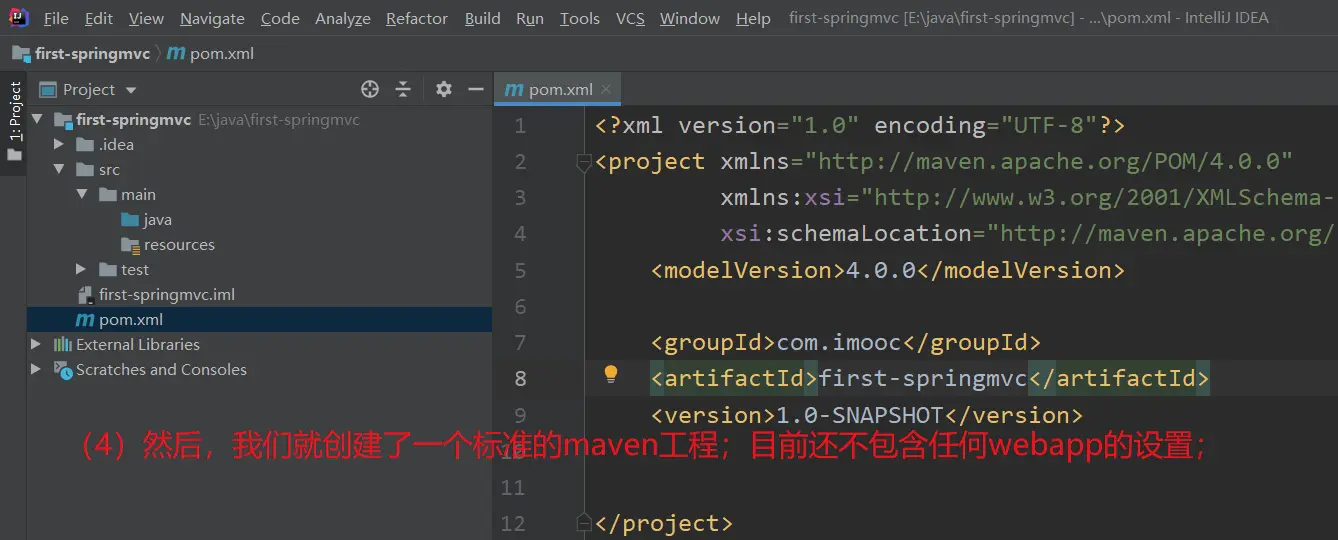Click the Scratches and Consoles icon
Viewport: 1338px width, 540px height.
point(63,370)
